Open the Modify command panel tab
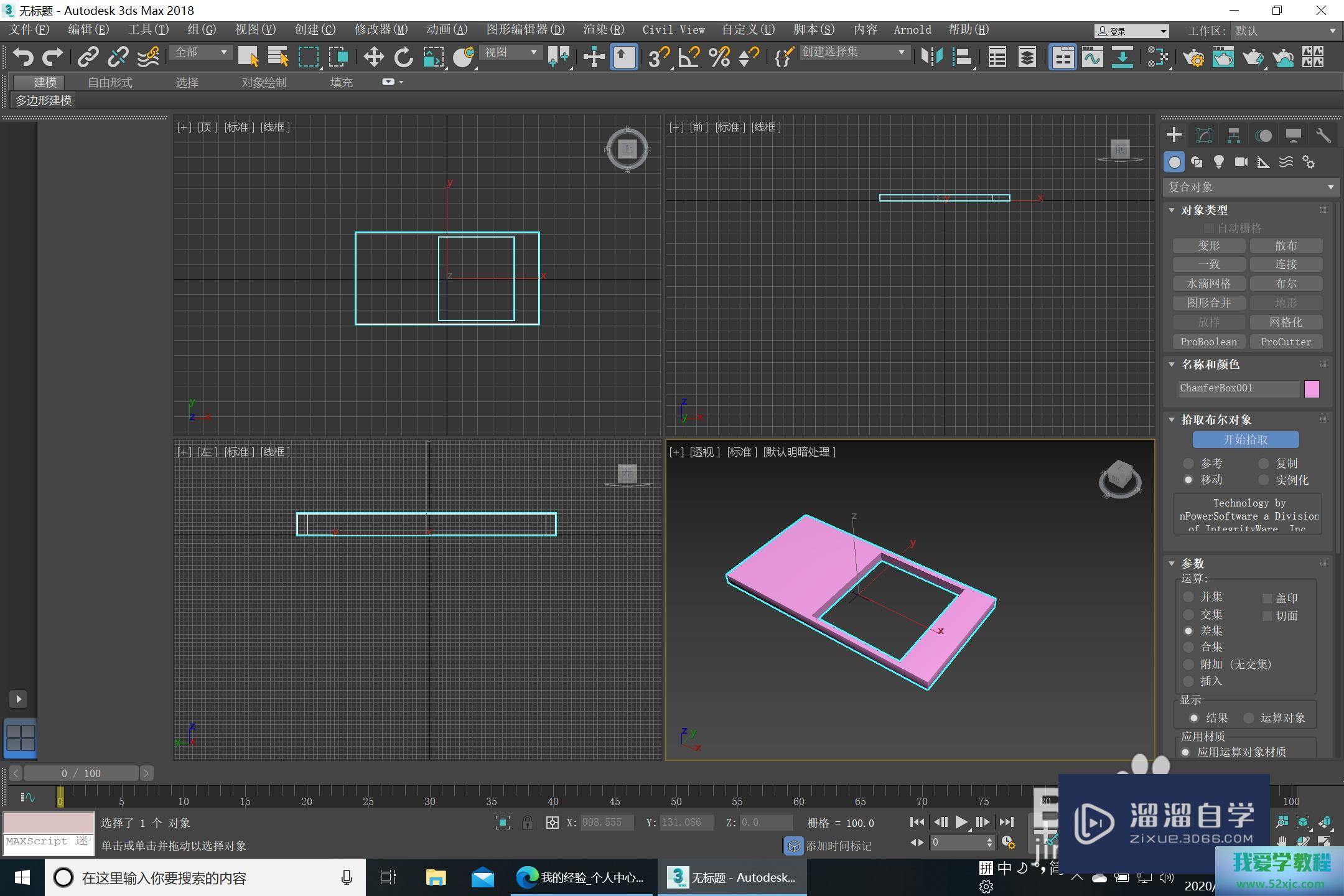 click(x=1203, y=136)
